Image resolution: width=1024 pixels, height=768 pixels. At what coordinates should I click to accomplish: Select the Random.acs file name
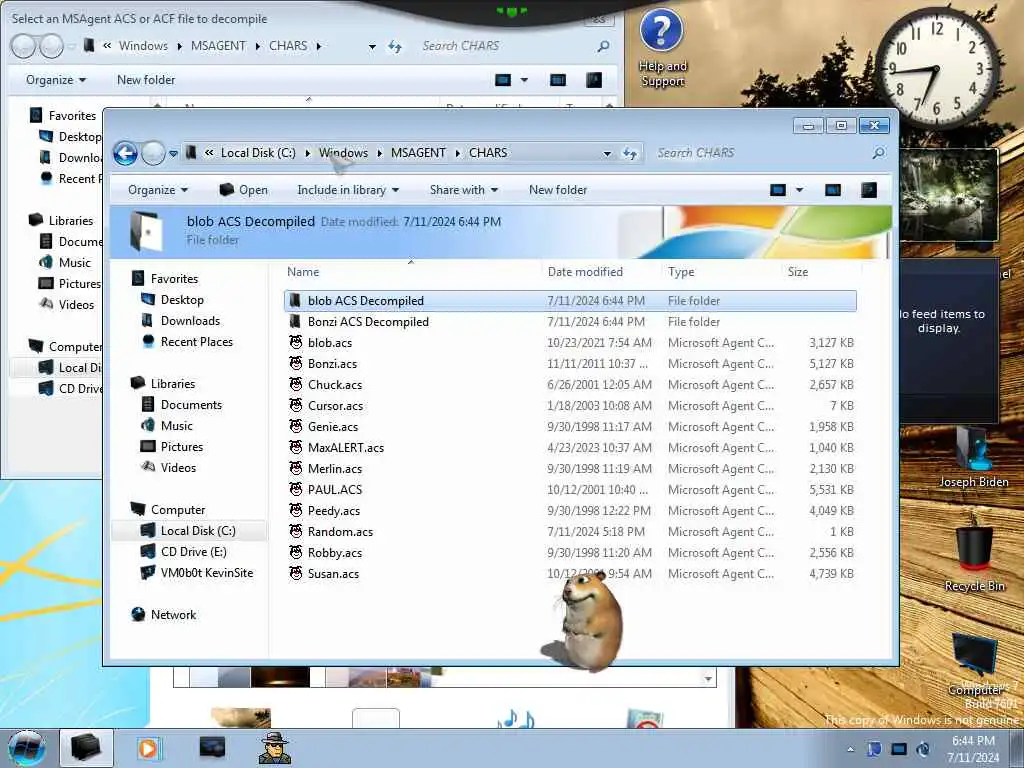[x=340, y=532]
